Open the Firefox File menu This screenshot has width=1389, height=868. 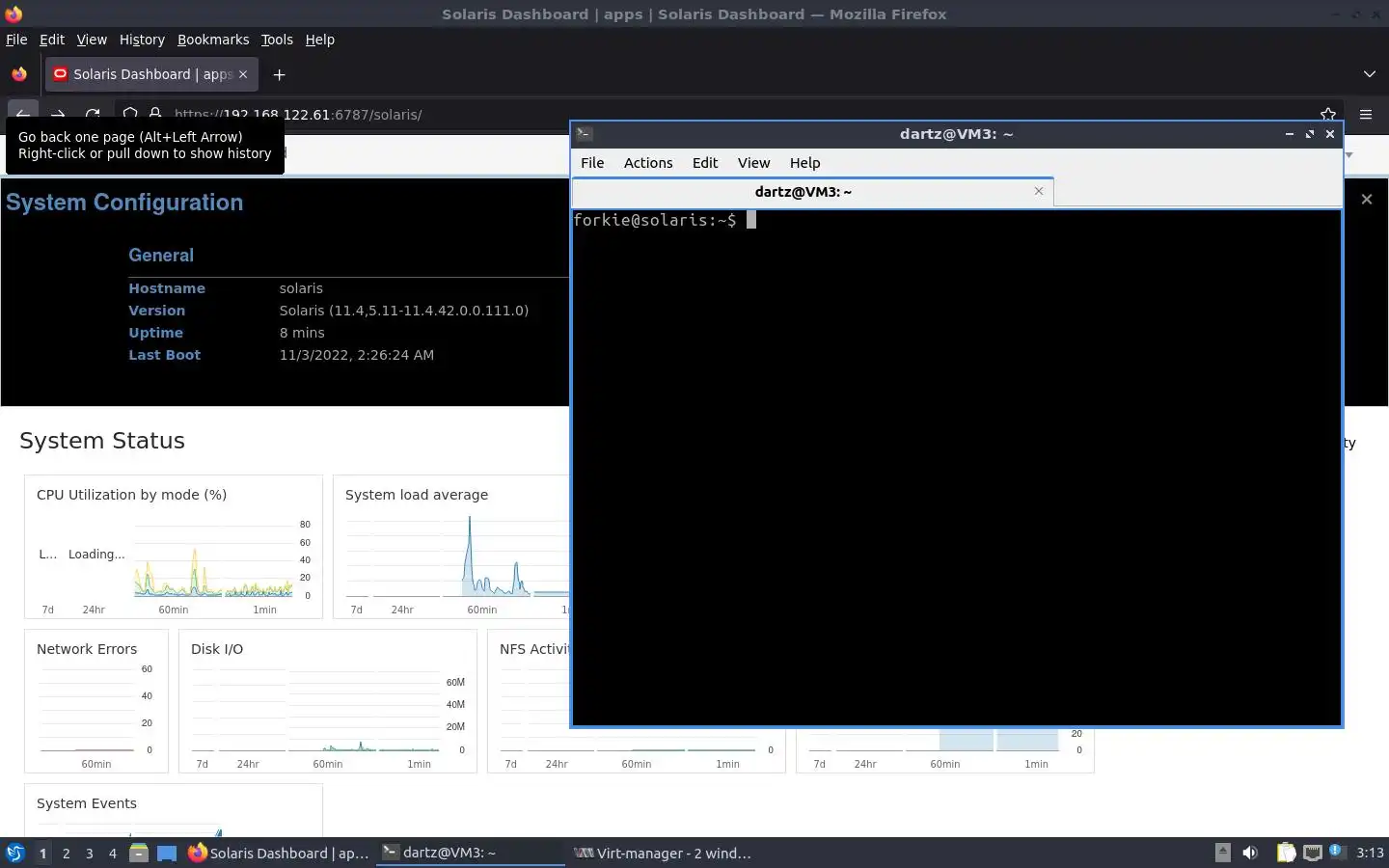[x=16, y=40]
